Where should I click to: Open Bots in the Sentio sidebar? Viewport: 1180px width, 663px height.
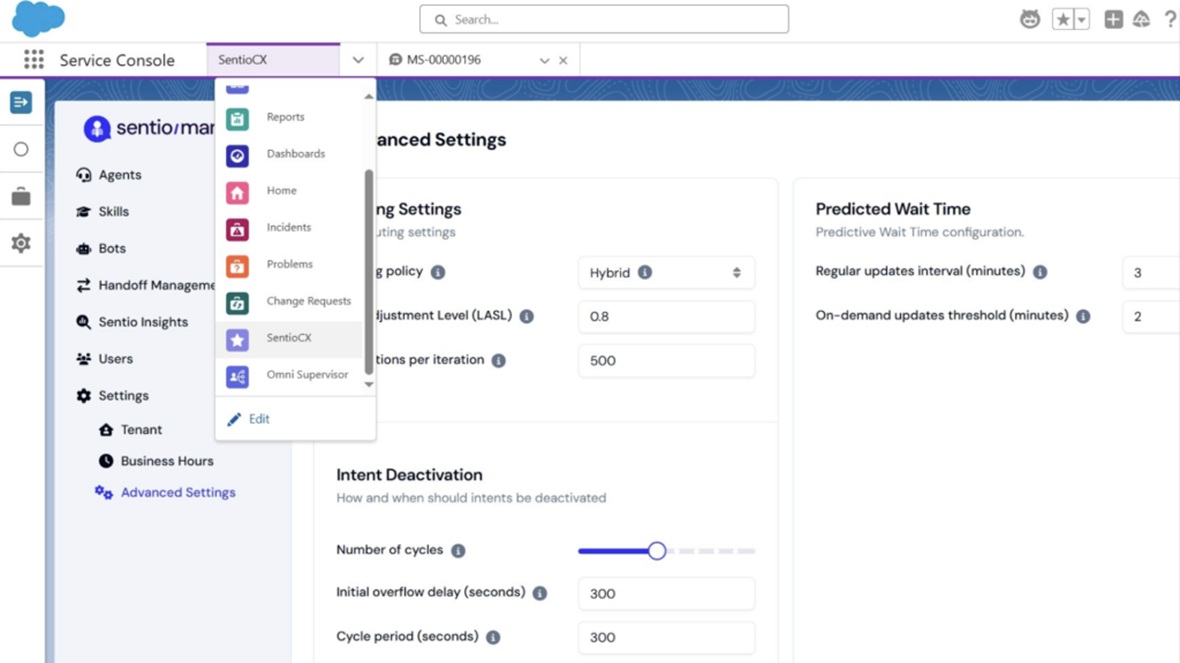coord(102,248)
